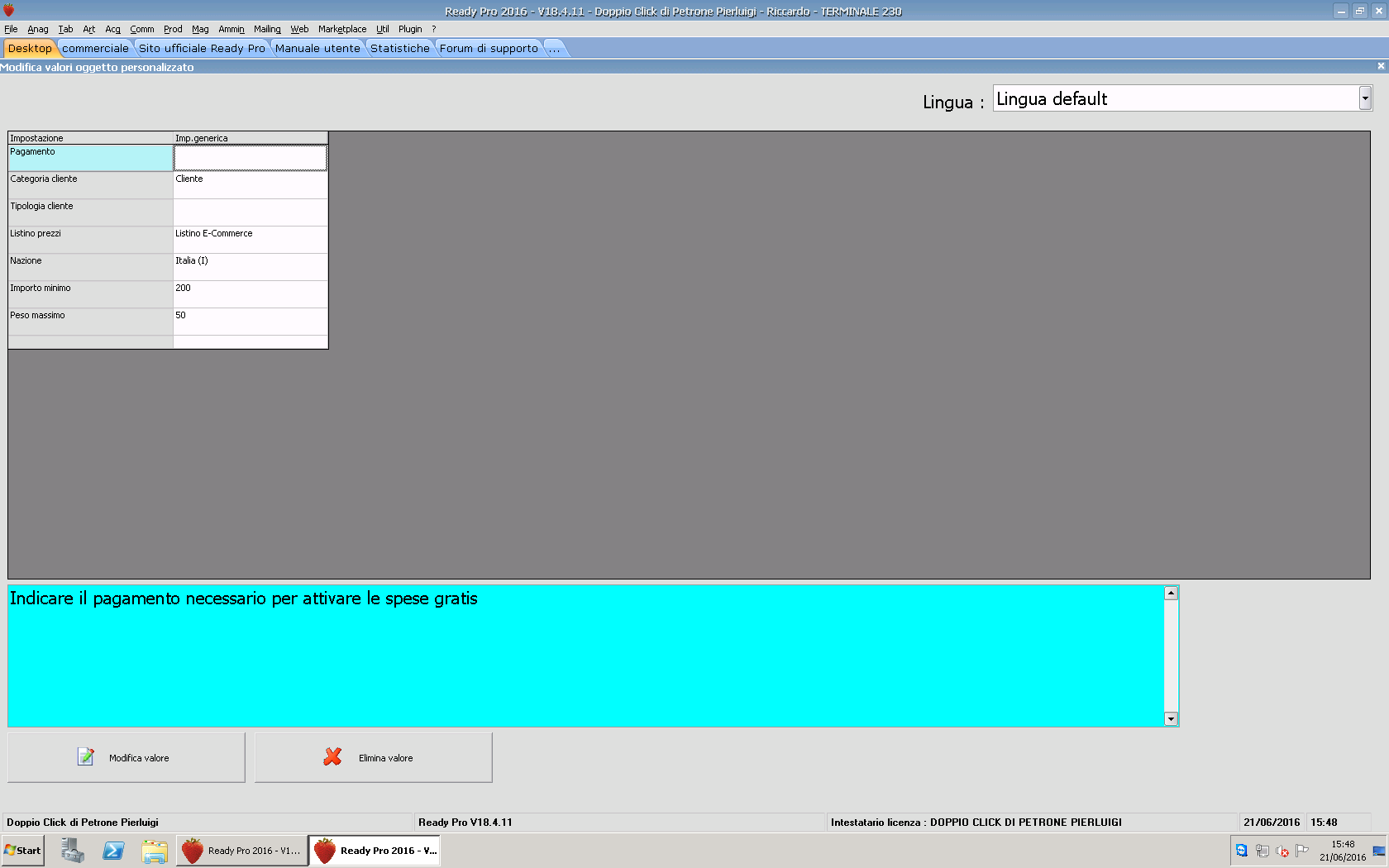
Task: Click the blue sync icon in system tray
Action: pos(1242,851)
